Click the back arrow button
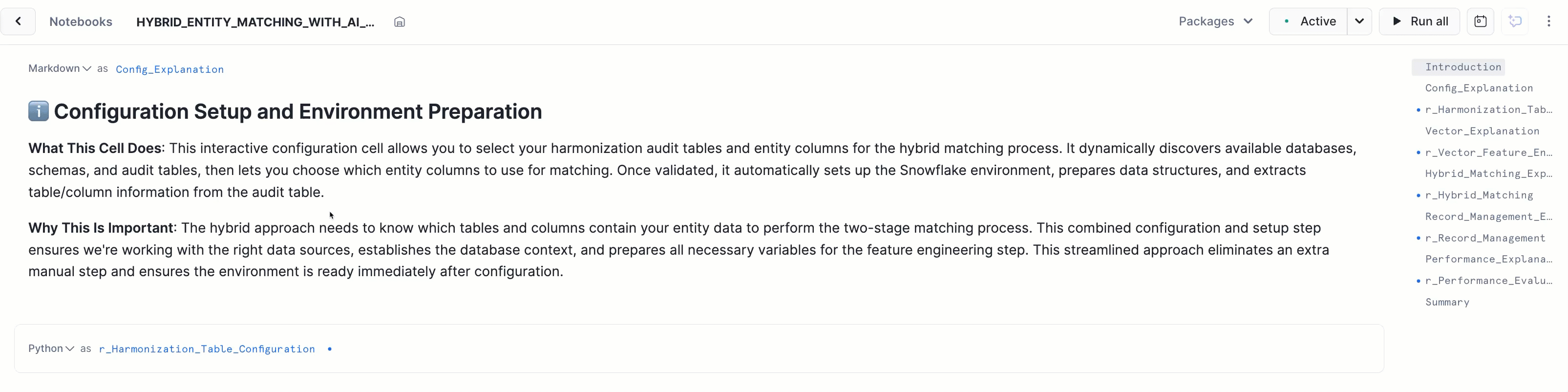The image size is (1568, 392). coord(18,22)
